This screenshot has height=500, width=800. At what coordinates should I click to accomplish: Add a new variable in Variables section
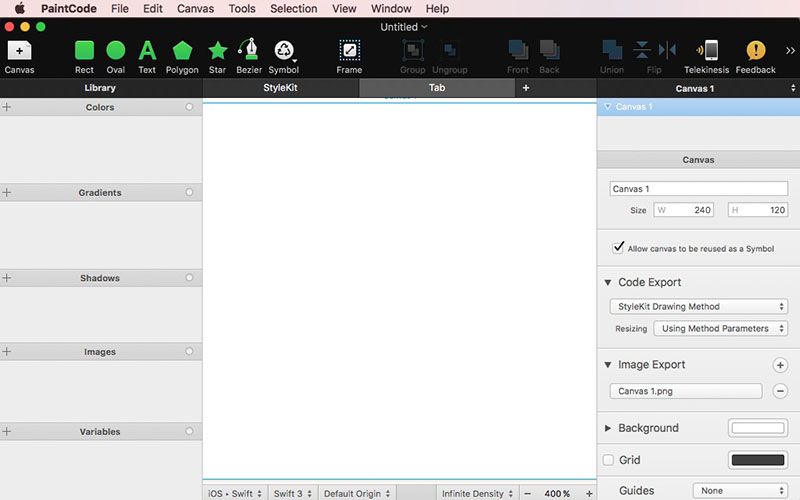7,432
